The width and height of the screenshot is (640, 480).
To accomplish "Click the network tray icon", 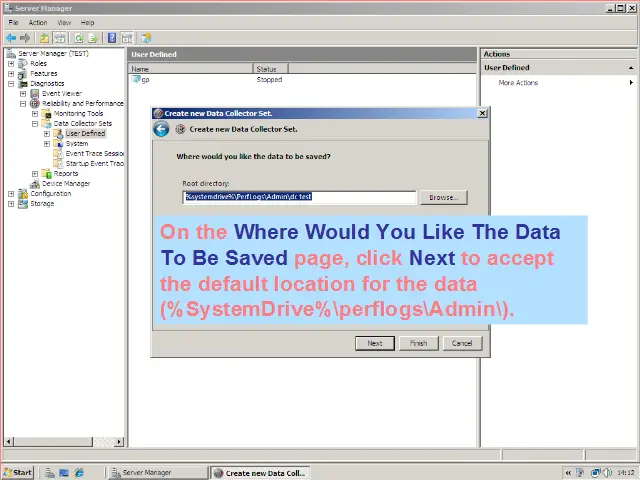I will pyautogui.click(x=596, y=473).
